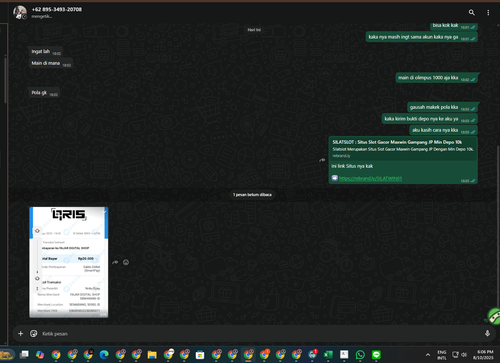Forward the QRIS receipt image

click(115, 262)
